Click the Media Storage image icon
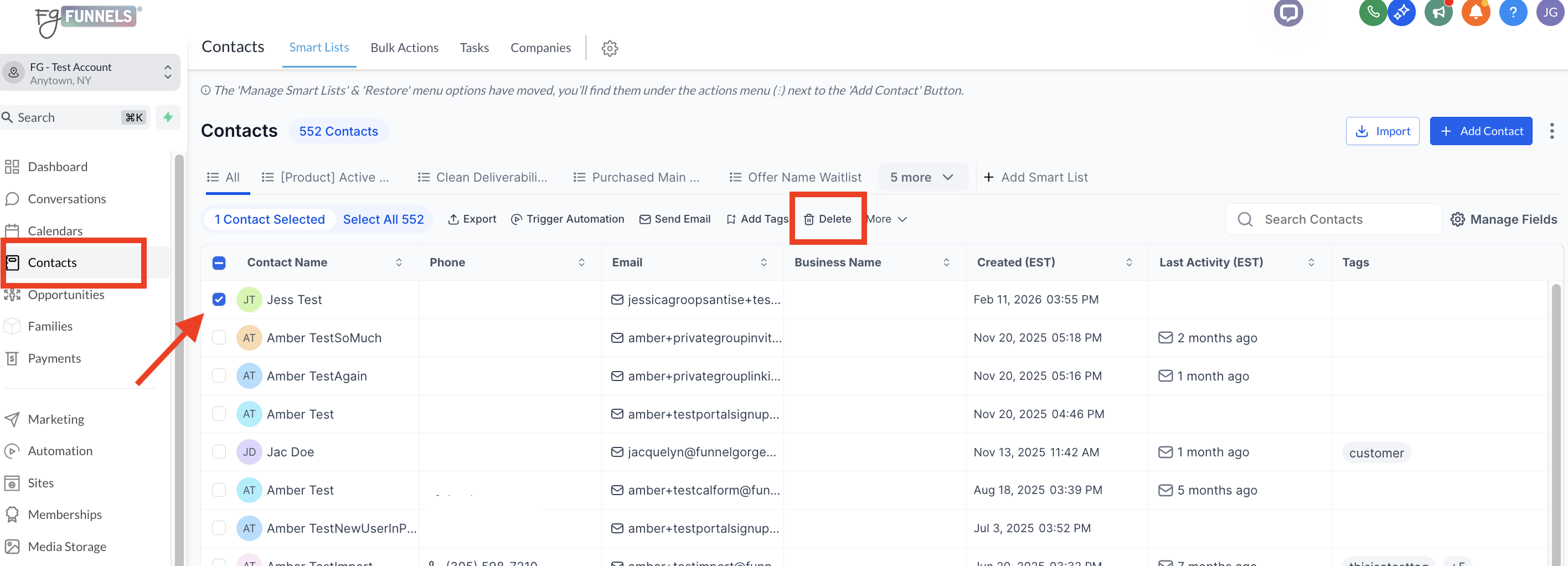 [12, 547]
